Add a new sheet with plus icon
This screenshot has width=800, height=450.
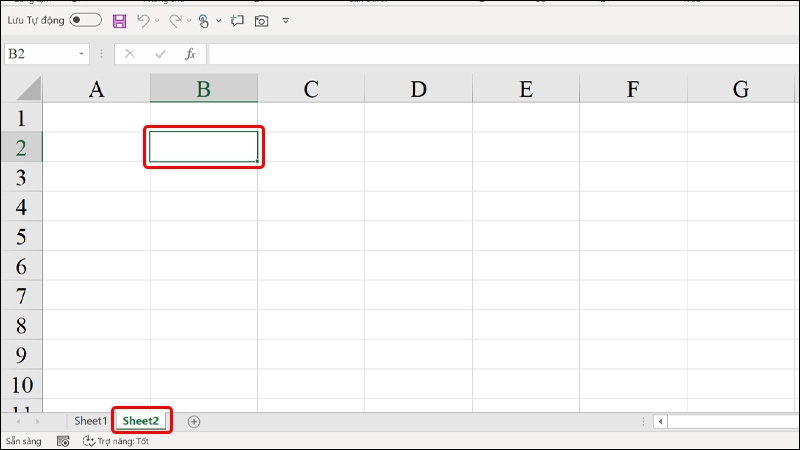(194, 421)
